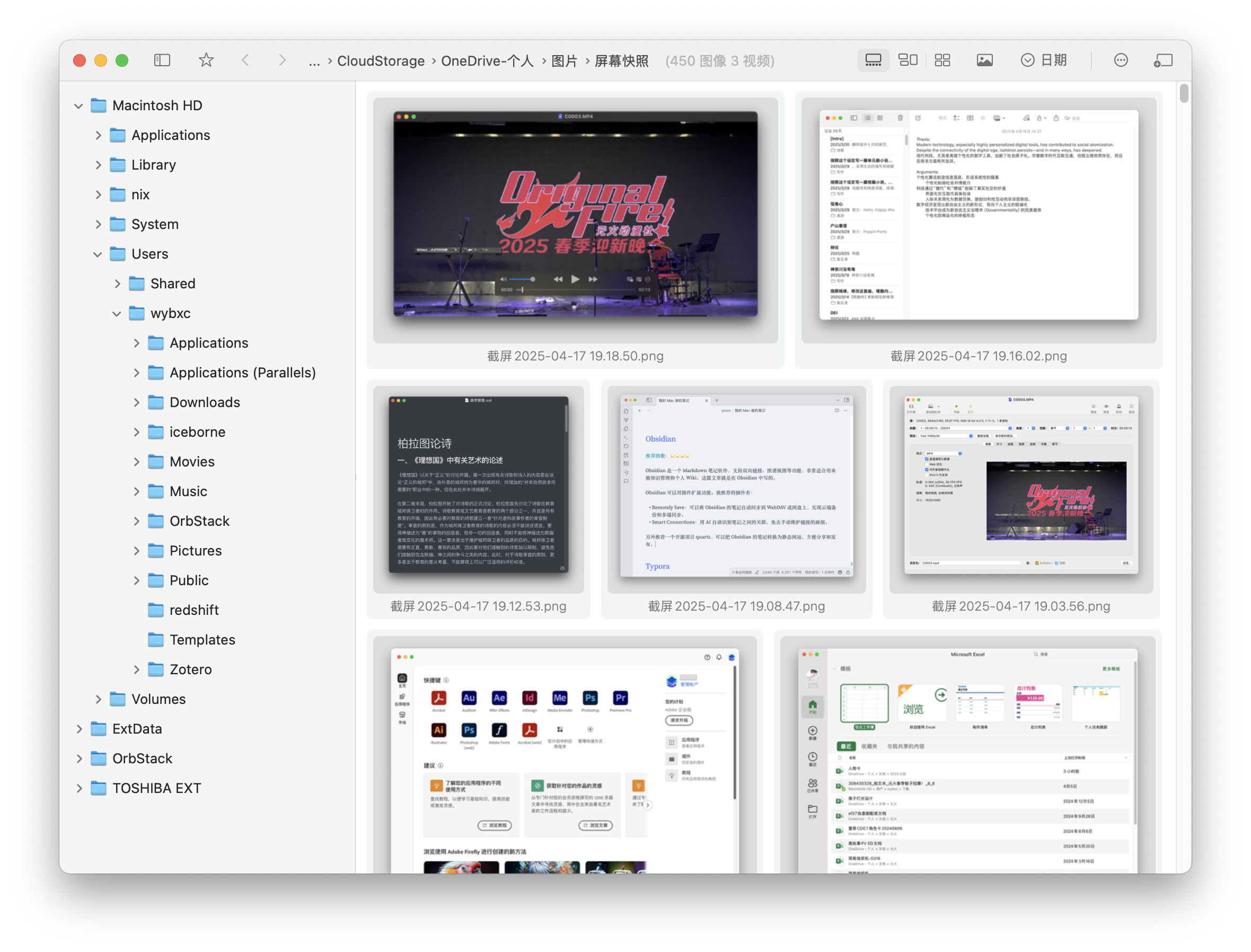Image resolution: width=1251 pixels, height=952 pixels.
Task: Select the Templates folder in sidebar
Action: tap(202, 640)
